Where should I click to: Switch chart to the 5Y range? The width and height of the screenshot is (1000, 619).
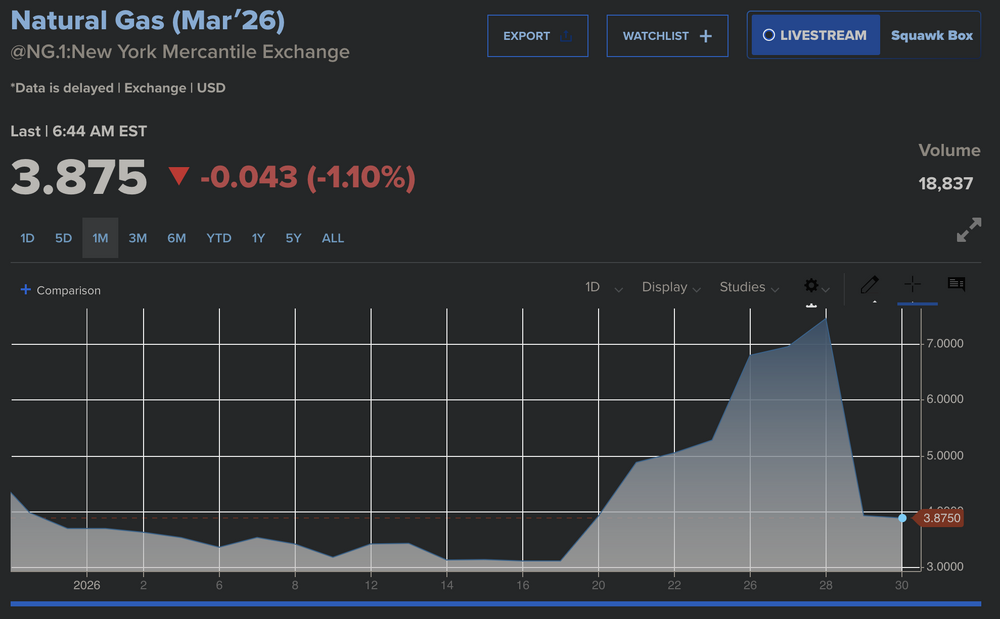point(293,238)
